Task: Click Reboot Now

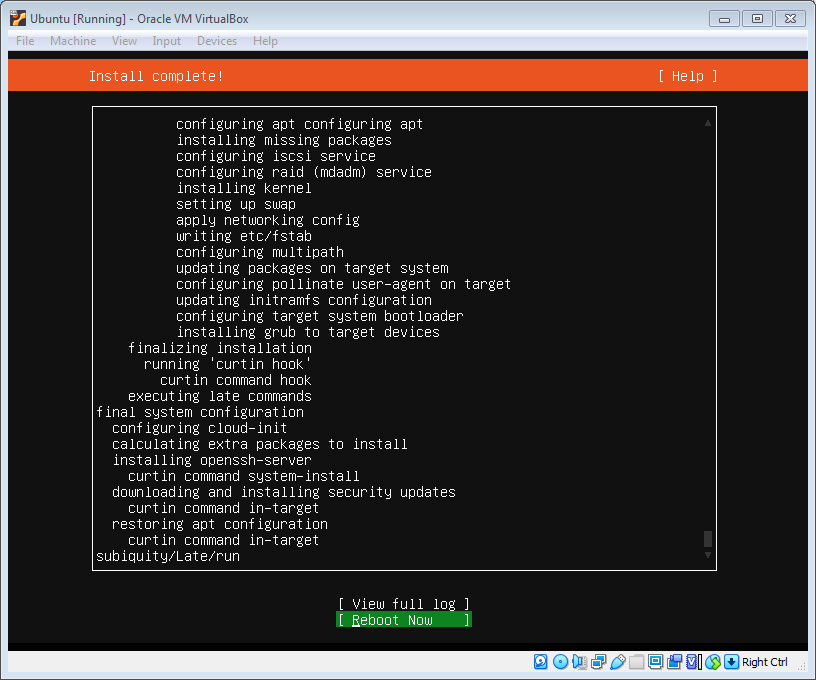Action: click(404, 620)
